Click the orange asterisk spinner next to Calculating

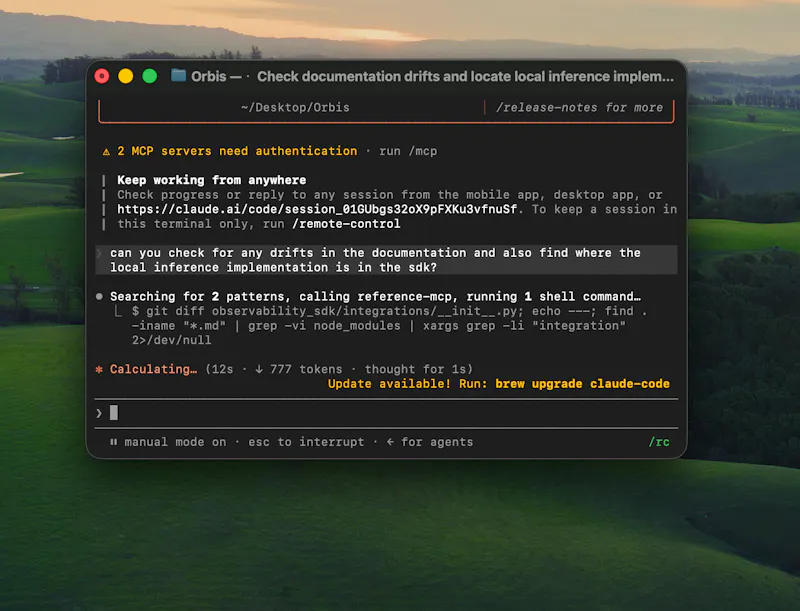[x=99, y=369]
